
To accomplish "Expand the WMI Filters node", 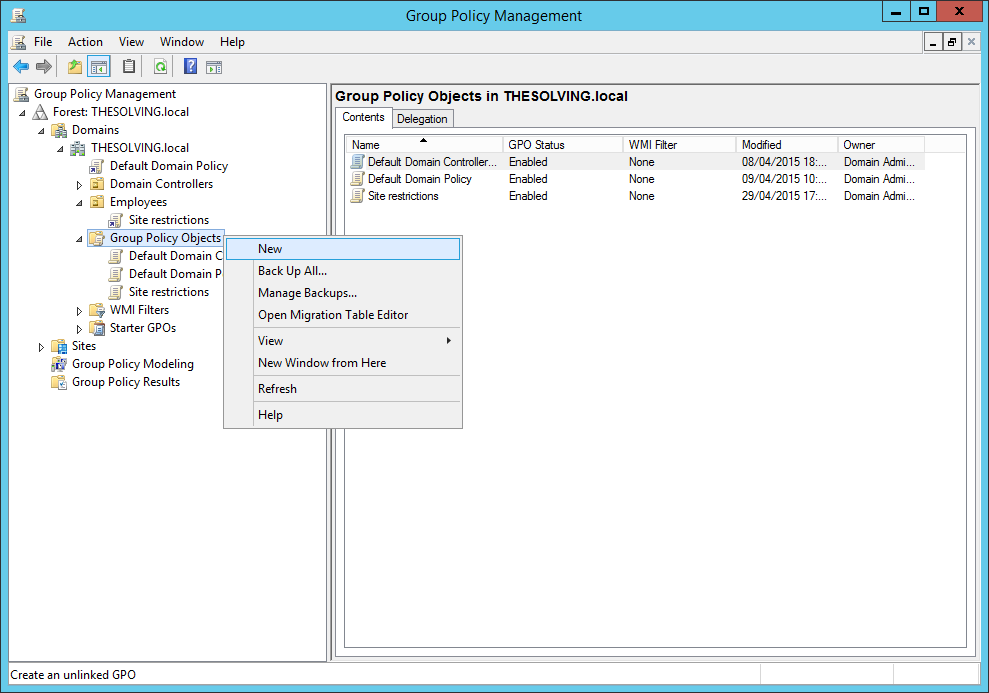I will (x=79, y=311).
